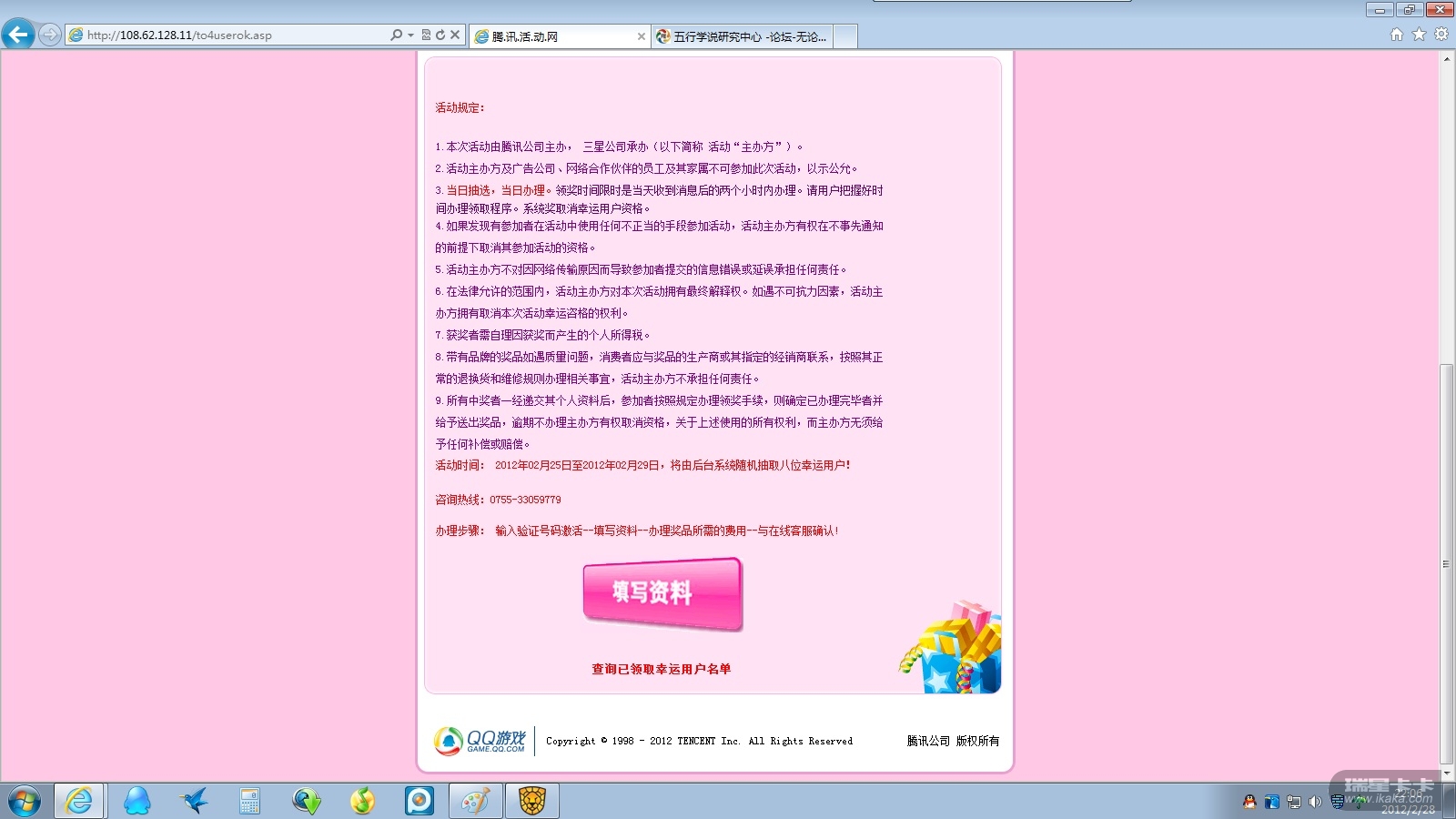The height and width of the screenshot is (819, 1456).
Task: Open the Tools gear menu
Action: (1441, 35)
